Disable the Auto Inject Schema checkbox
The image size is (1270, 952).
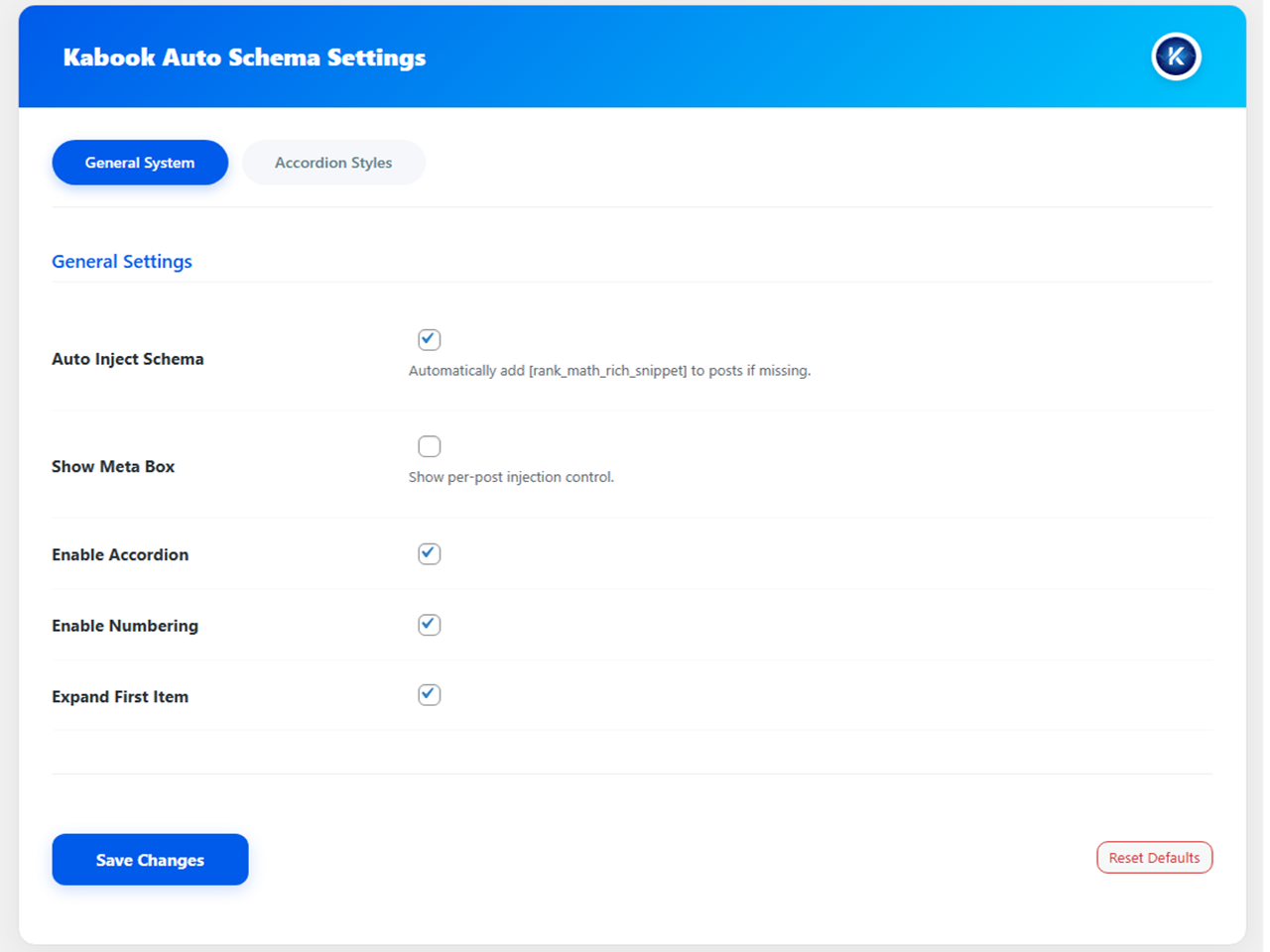[429, 339]
